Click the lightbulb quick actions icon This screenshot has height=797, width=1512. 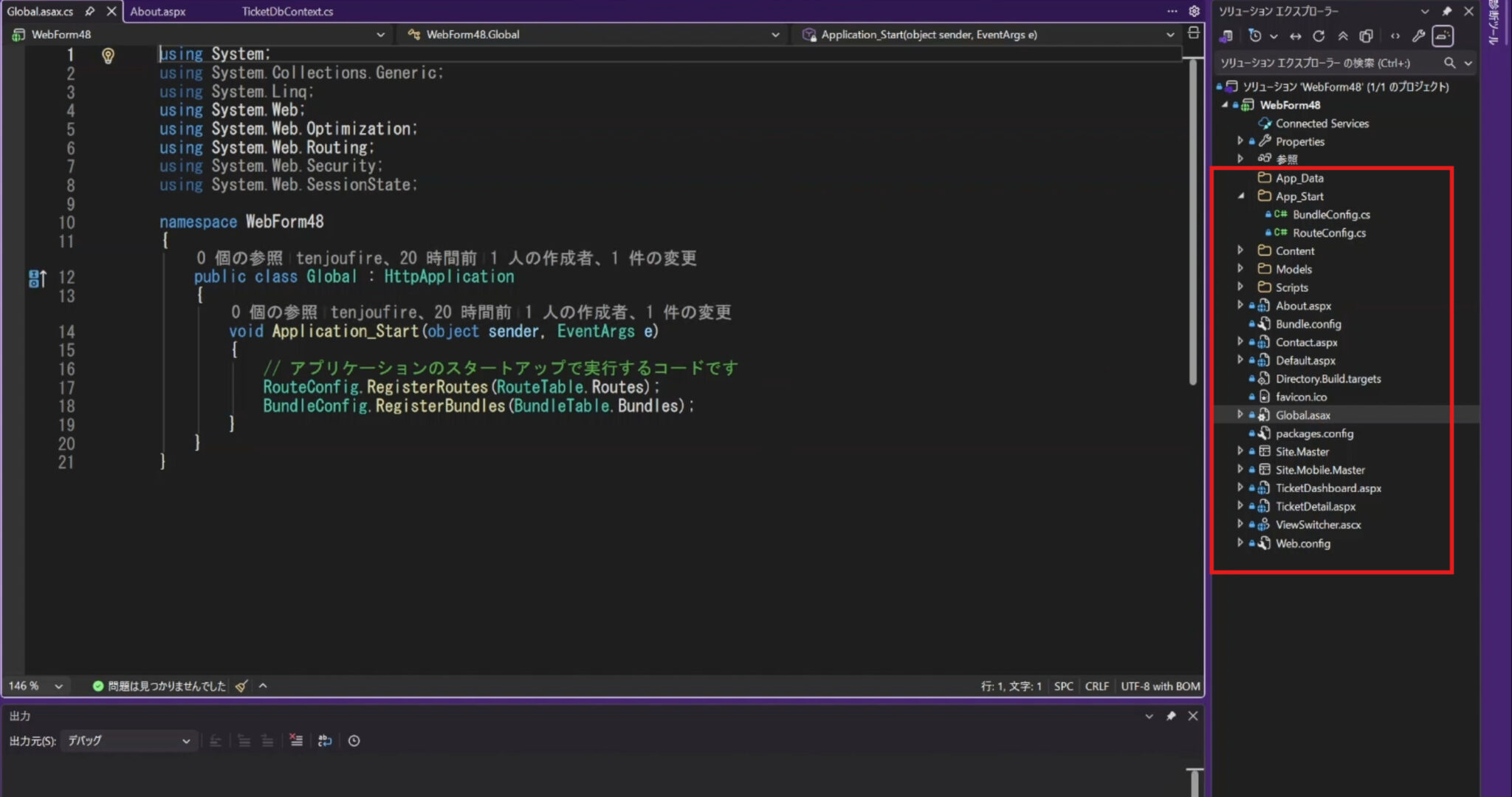[x=109, y=56]
